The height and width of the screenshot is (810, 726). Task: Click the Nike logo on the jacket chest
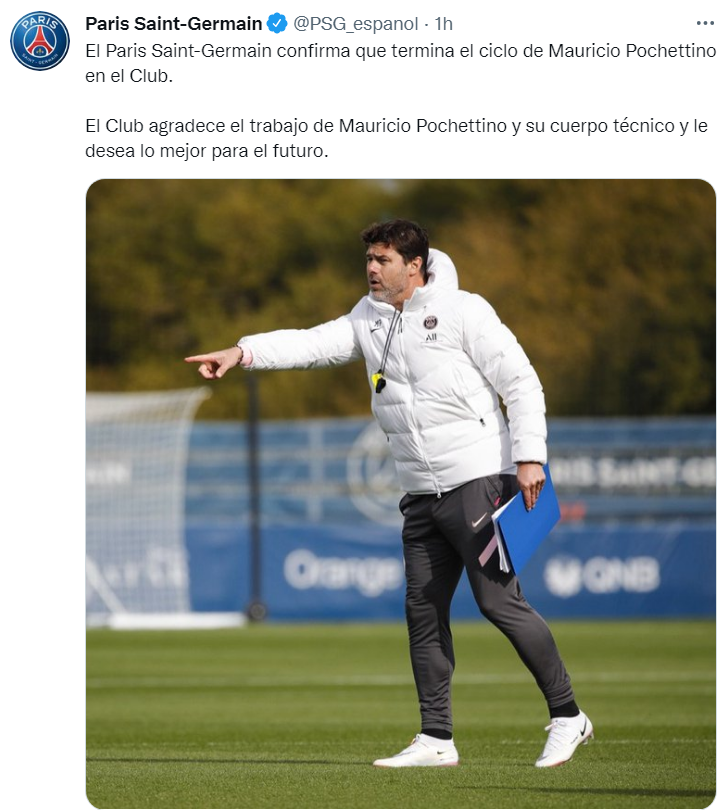pos(377,325)
